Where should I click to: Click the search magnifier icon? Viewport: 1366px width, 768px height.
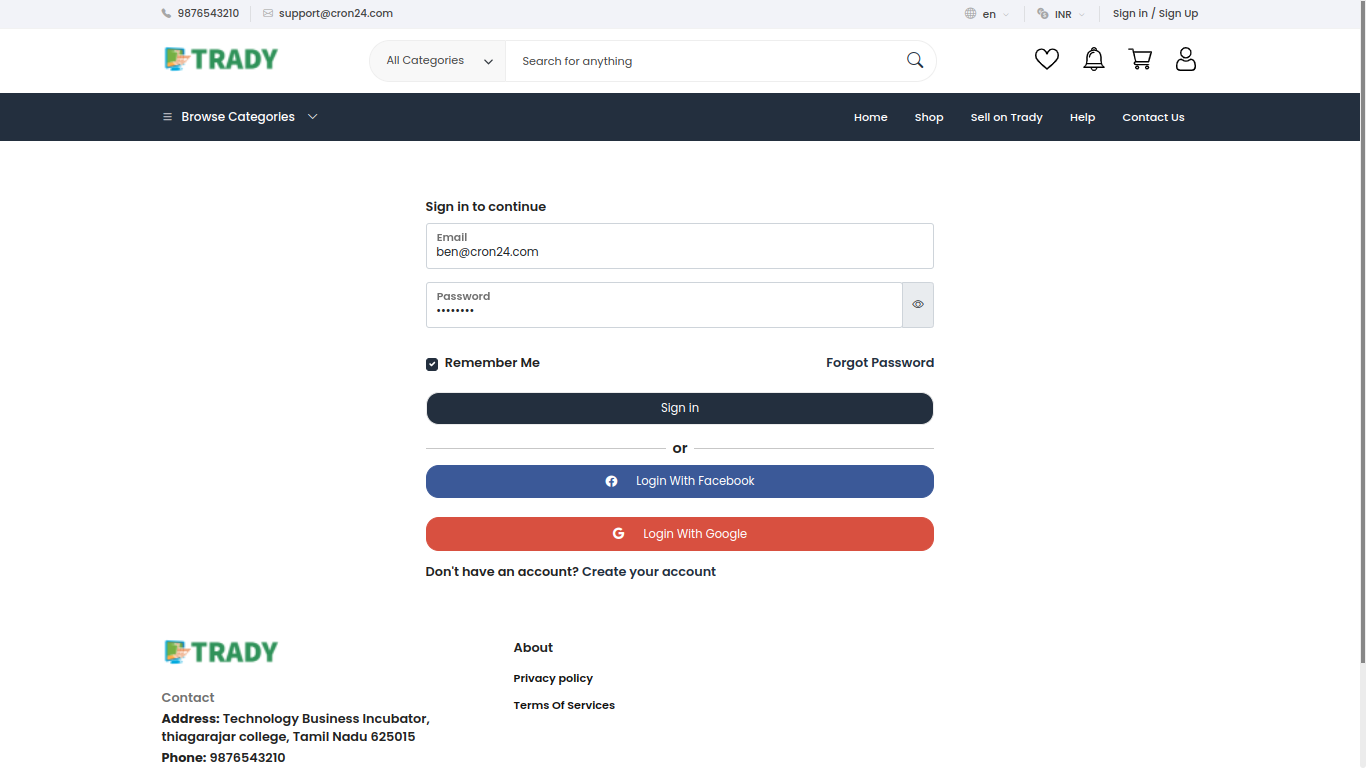[914, 60]
